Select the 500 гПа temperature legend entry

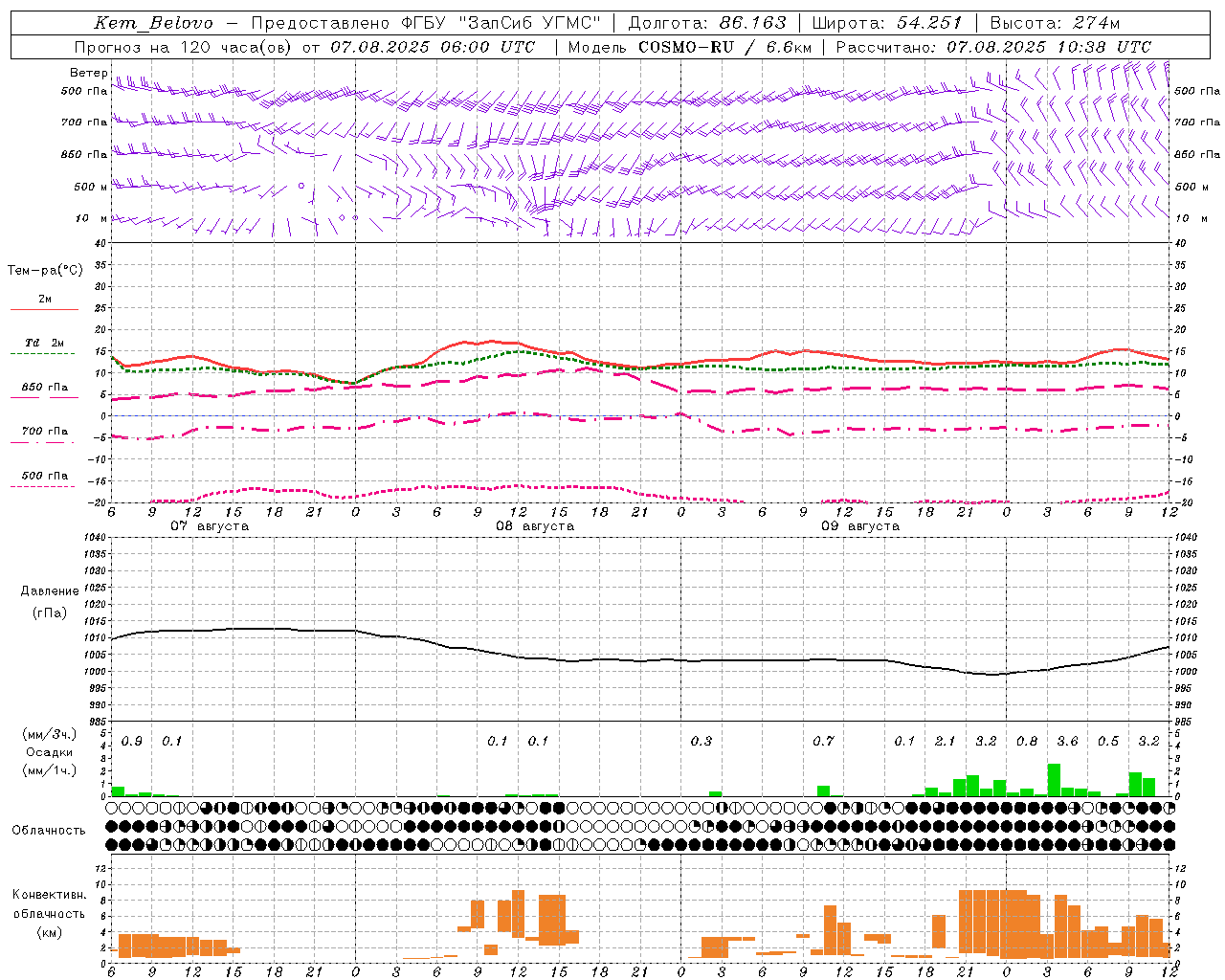click(x=44, y=476)
